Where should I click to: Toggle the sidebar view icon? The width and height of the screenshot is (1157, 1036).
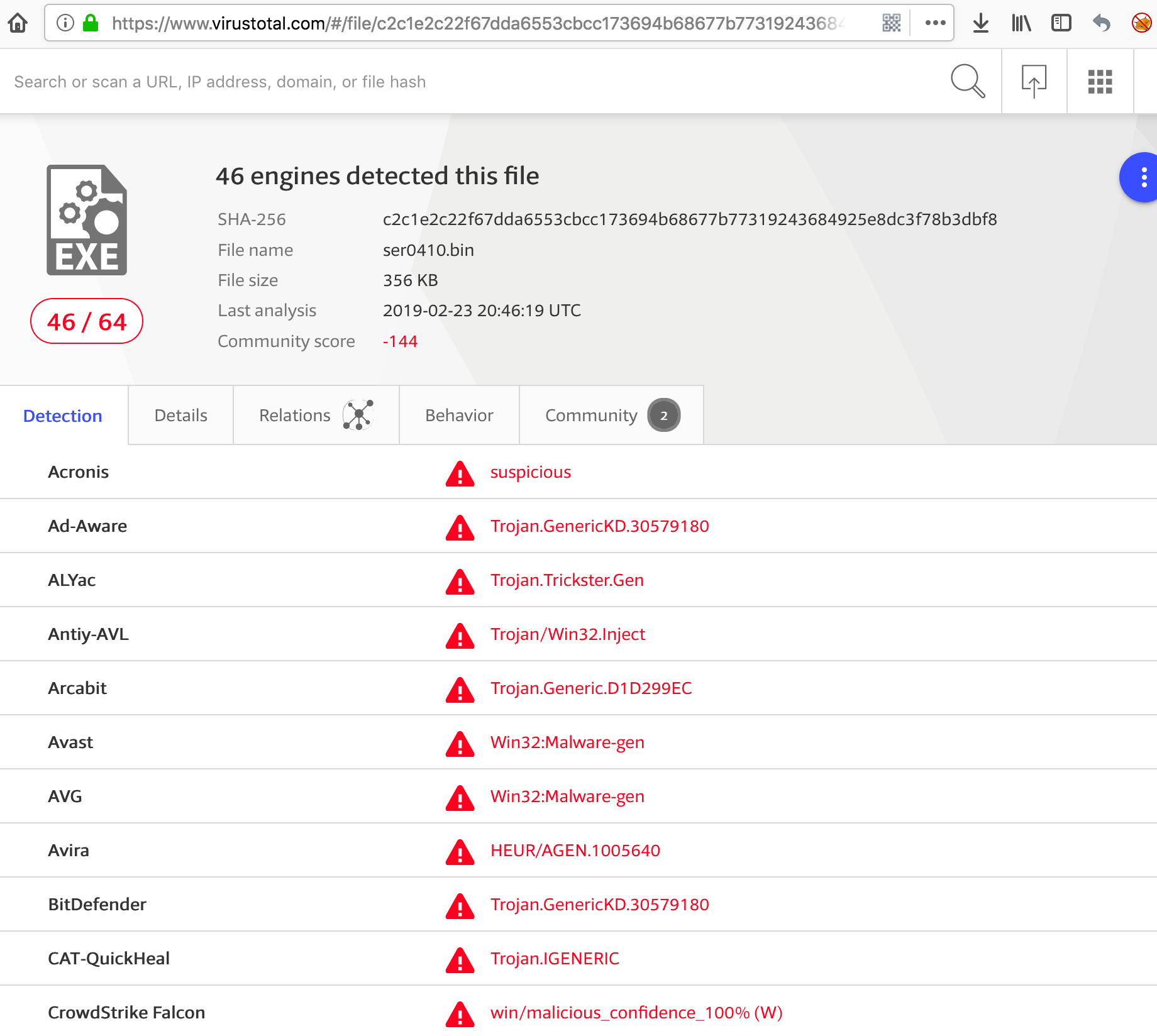coord(1061,23)
